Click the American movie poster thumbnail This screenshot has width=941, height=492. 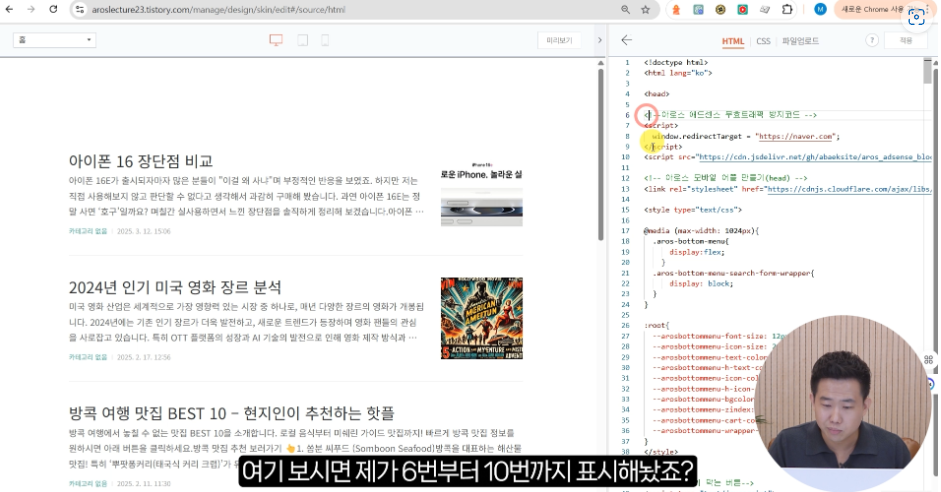[481, 318]
